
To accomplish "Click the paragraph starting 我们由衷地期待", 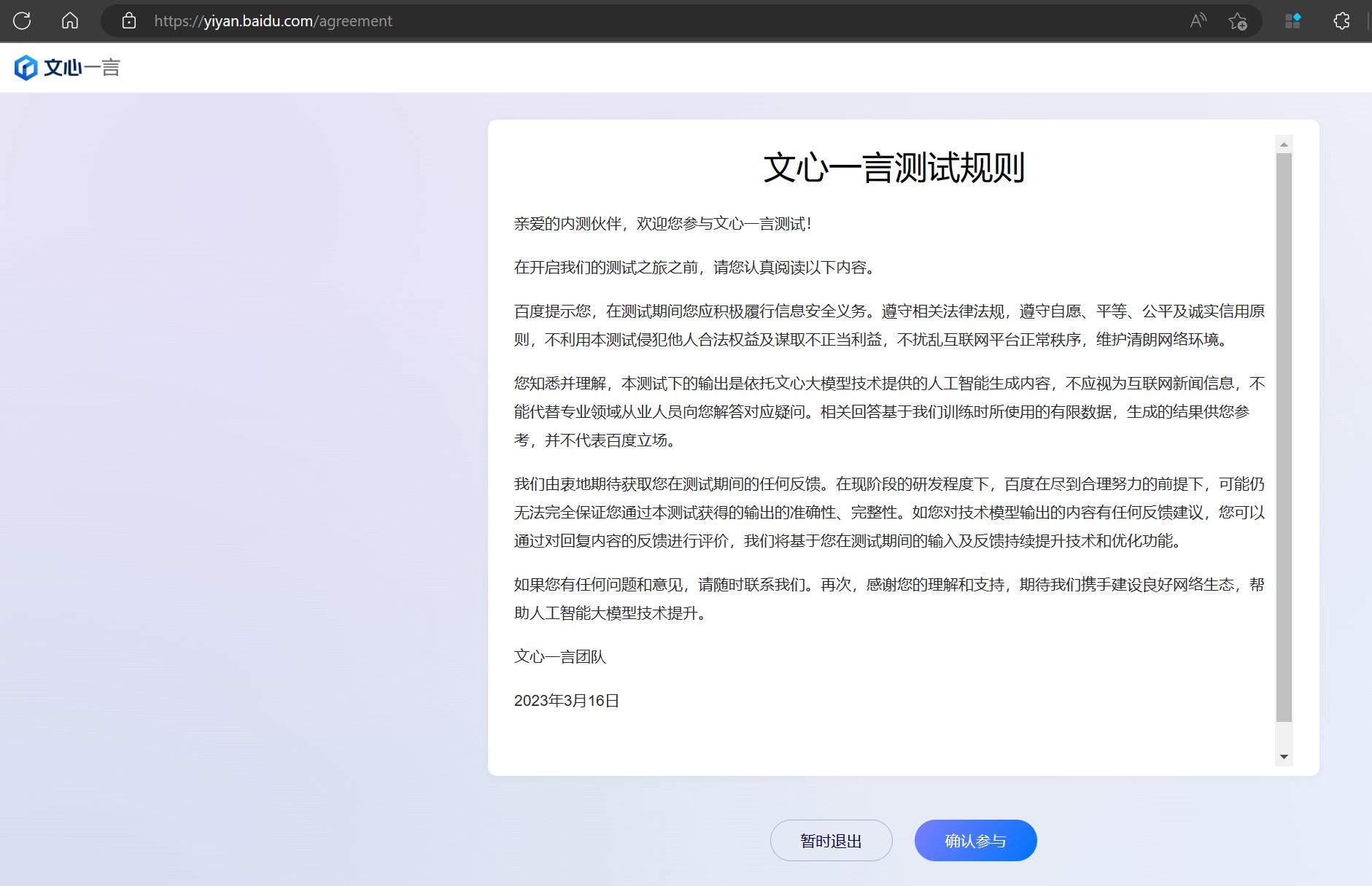I will tap(889, 513).
